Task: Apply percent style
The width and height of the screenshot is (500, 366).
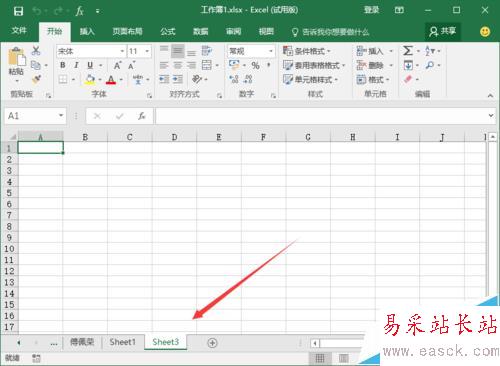Action: pos(255,65)
